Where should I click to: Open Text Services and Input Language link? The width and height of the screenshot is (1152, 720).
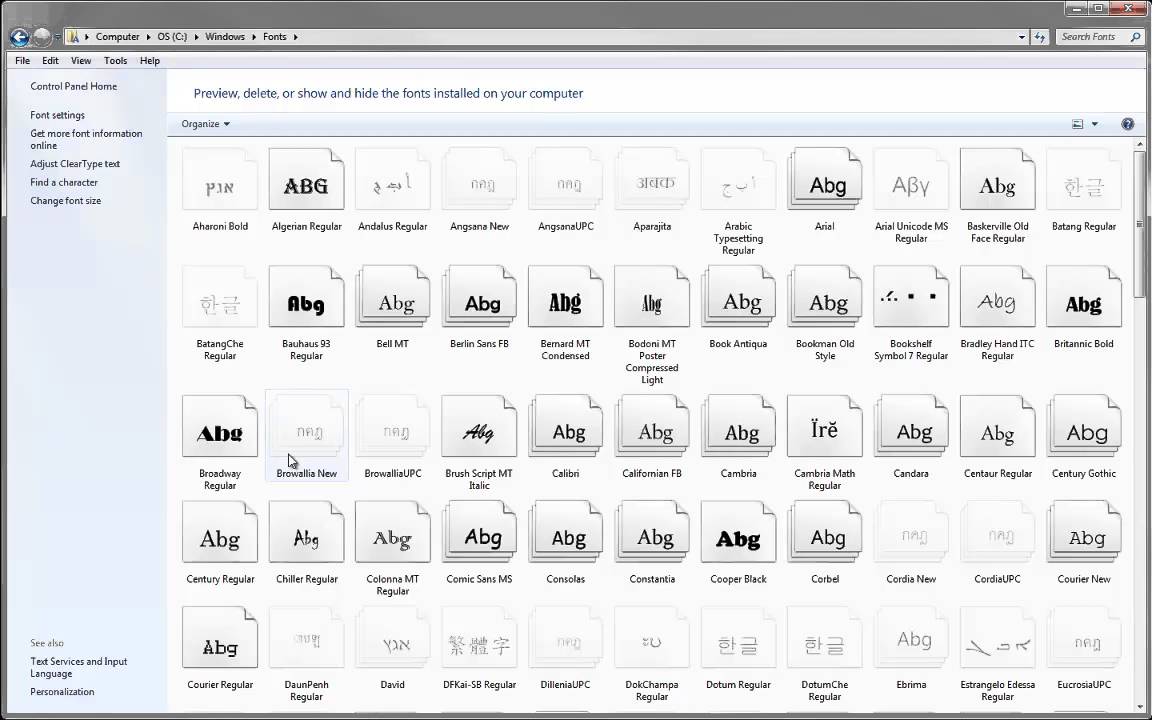click(79, 668)
